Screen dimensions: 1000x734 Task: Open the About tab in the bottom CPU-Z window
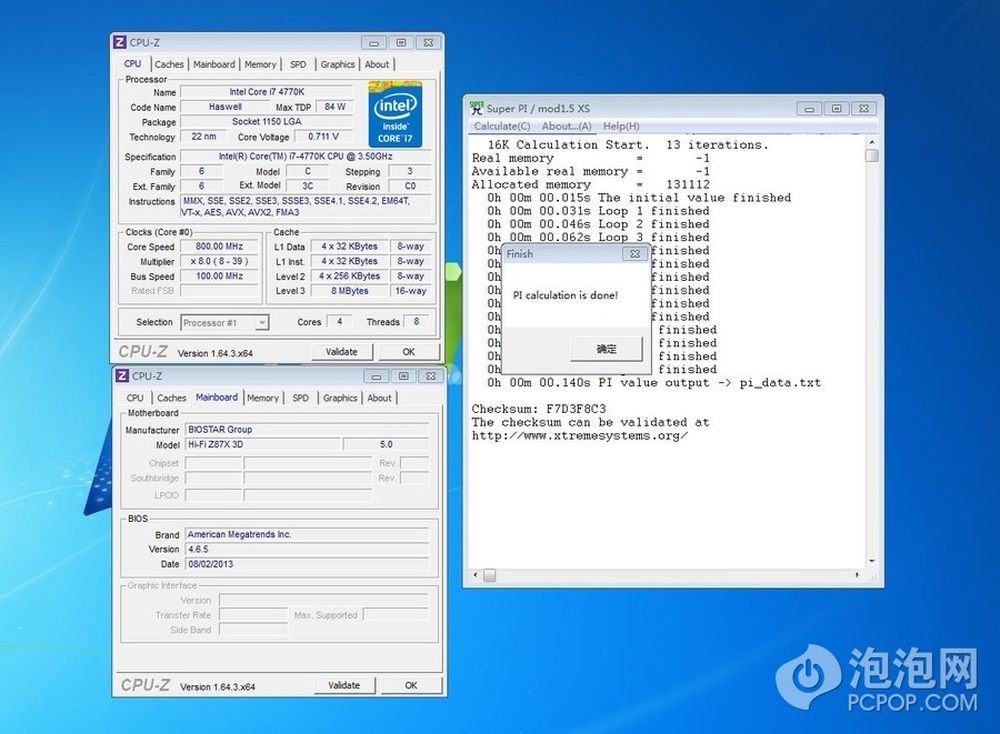[379, 398]
